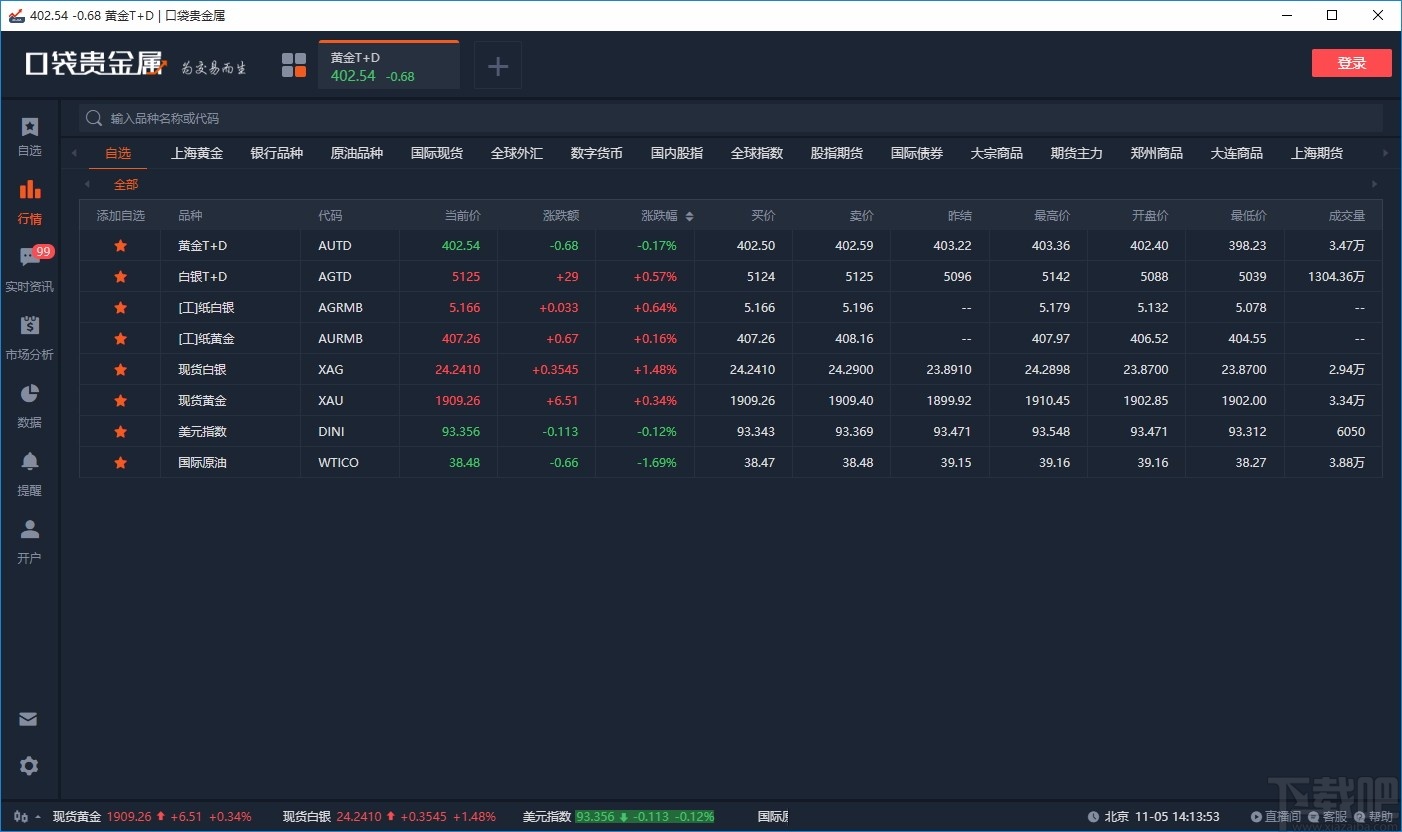This screenshot has height=832, width=1402.
Task: Sort the table by 涨跌幅 column arrows
Action: 689,215
